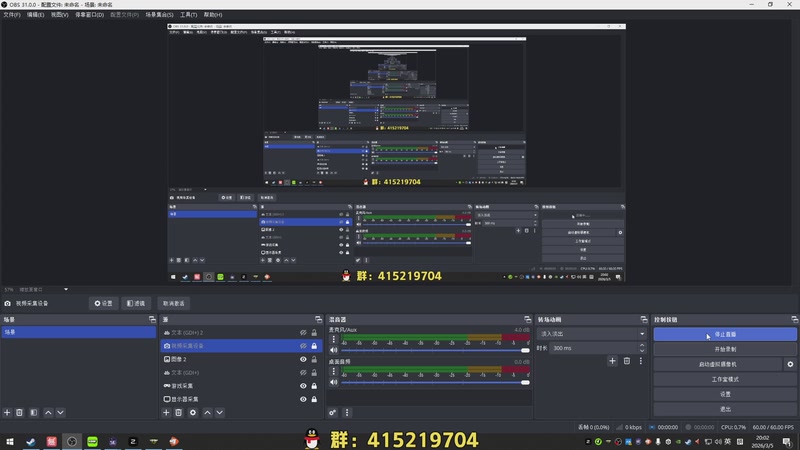Image resolution: width=800 pixels, height=450 pixels.
Task: Open the 编辑(E) menu
Action: pos(35,15)
